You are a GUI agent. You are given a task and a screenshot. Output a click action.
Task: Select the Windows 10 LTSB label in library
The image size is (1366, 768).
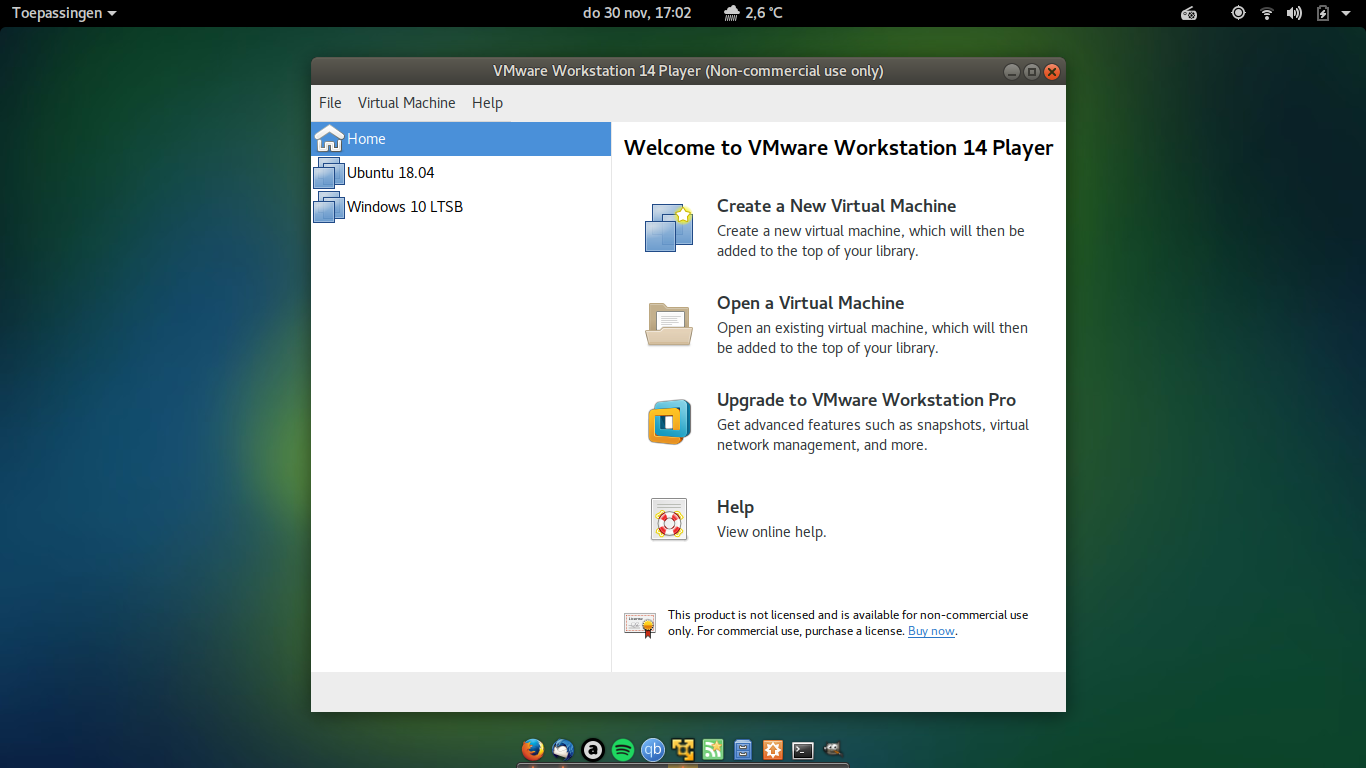(x=405, y=207)
